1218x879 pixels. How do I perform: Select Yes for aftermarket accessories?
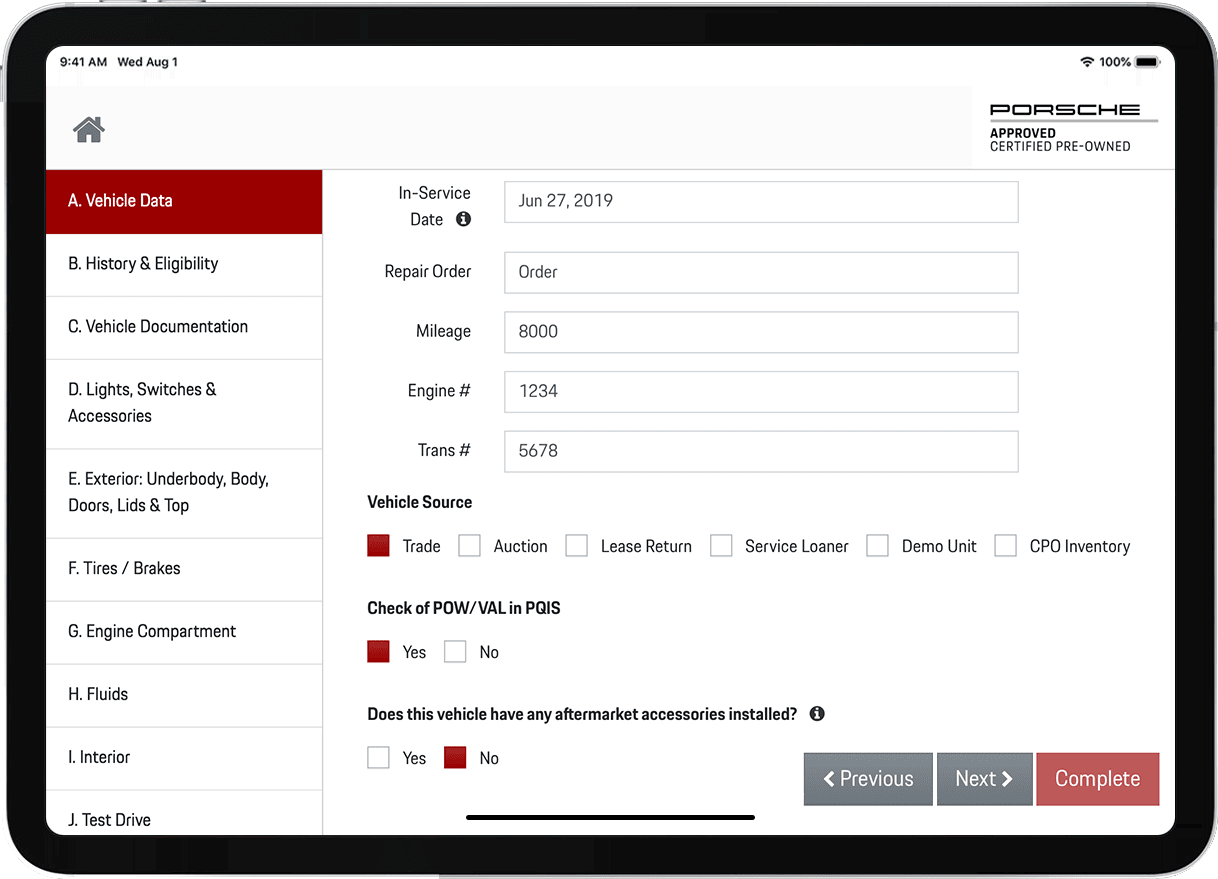[378, 758]
